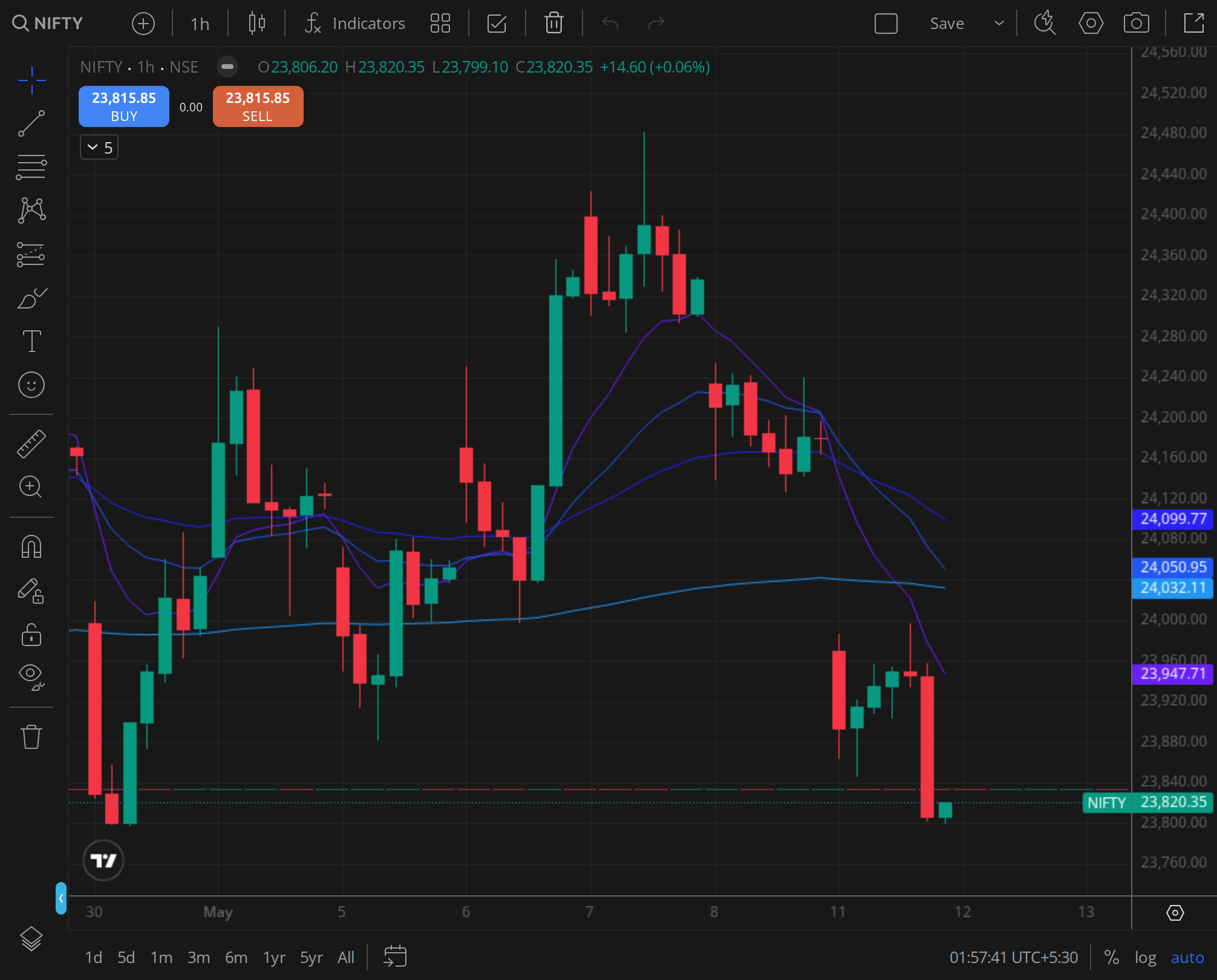Viewport: 1217px width, 980px height.
Task: Open the layout setup square icon
Action: [886, 24]
